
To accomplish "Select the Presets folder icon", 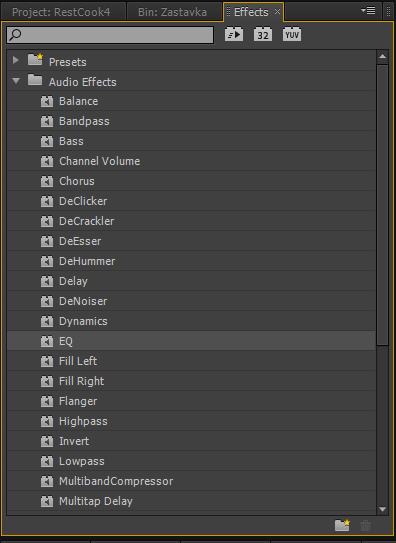I will tap(35, 60).
